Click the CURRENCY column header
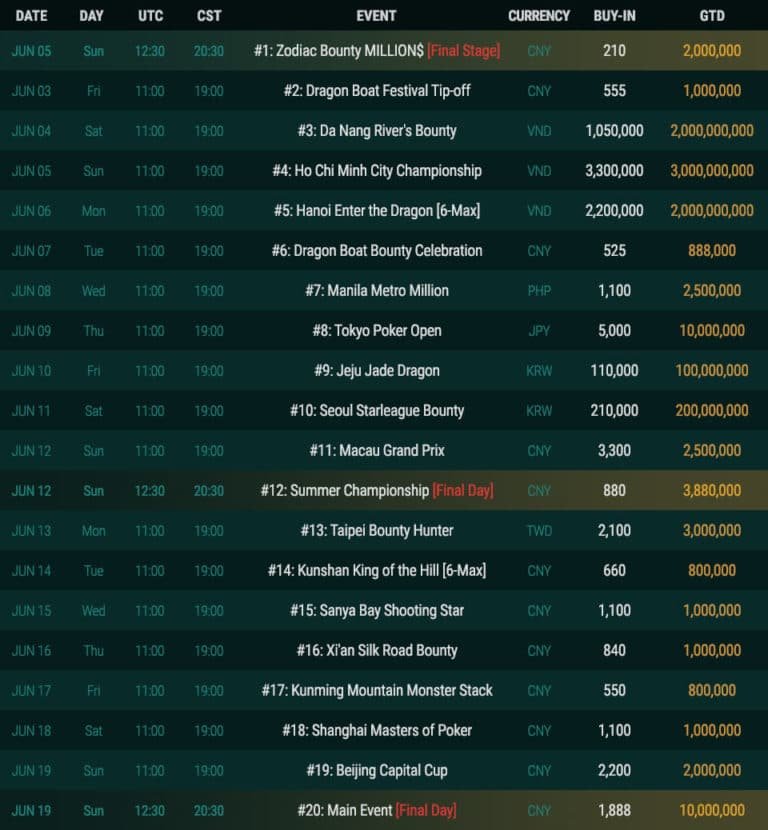The height and width of the screenshot is (830, 768). [539, 16]
